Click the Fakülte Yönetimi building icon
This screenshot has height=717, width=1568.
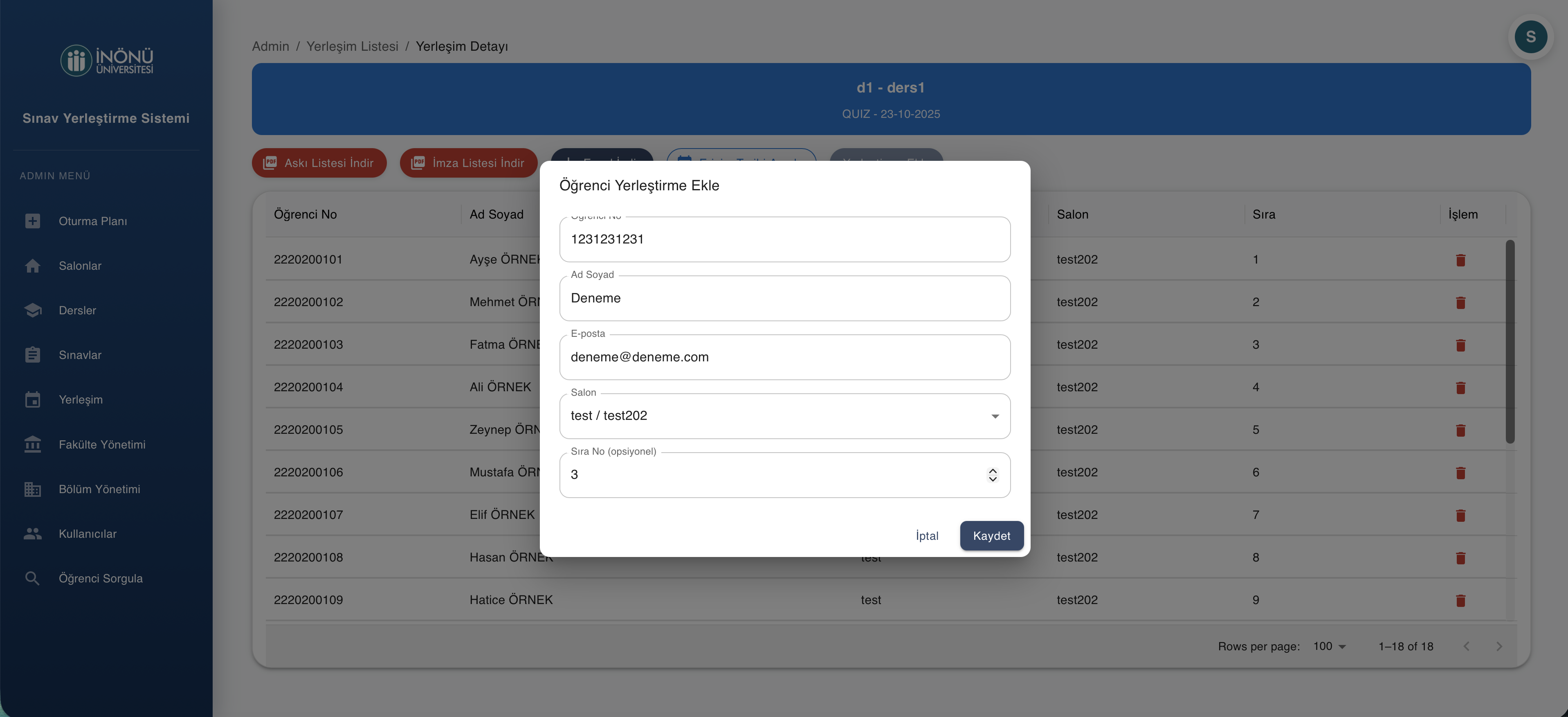click(x=32, y=445)
